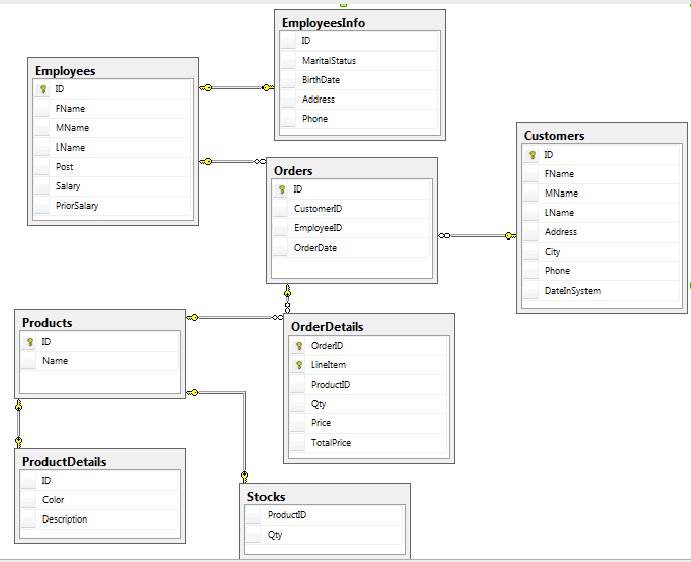Select ID column in EmployeesInfo table
The height and width of the screenshot is (562, 691).
(x=359, y=41)
